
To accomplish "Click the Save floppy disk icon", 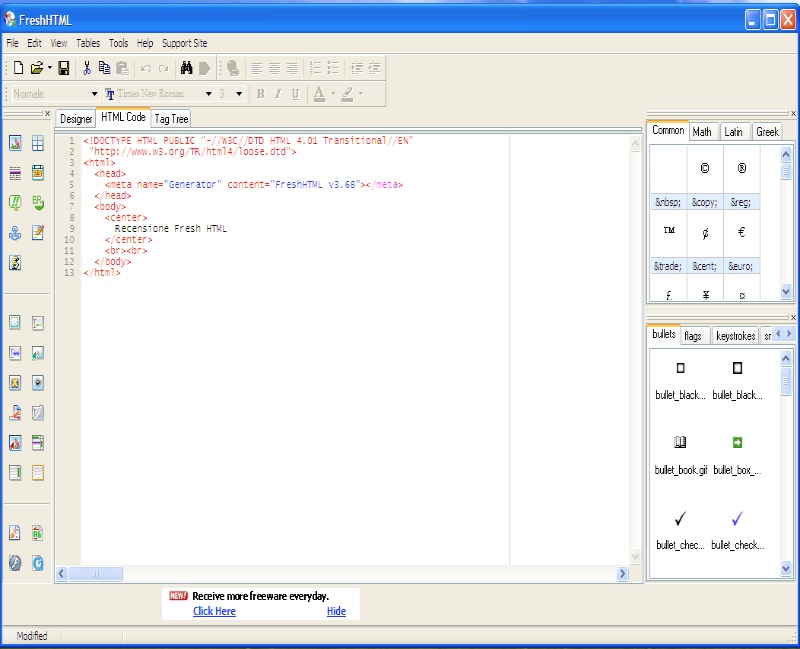I will click(x=64, y=68).
